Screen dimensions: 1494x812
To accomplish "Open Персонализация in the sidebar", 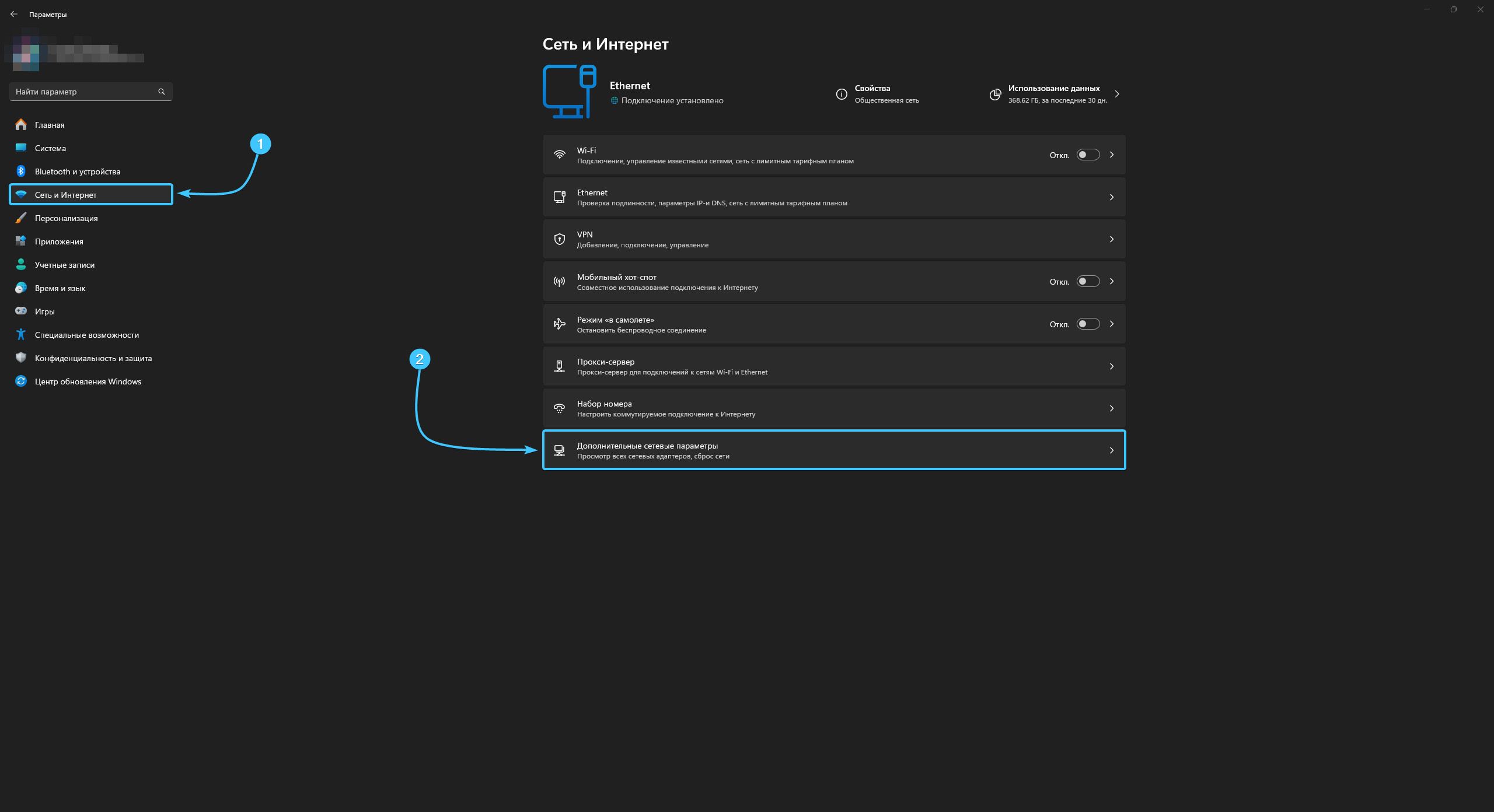I will [66, 218].
